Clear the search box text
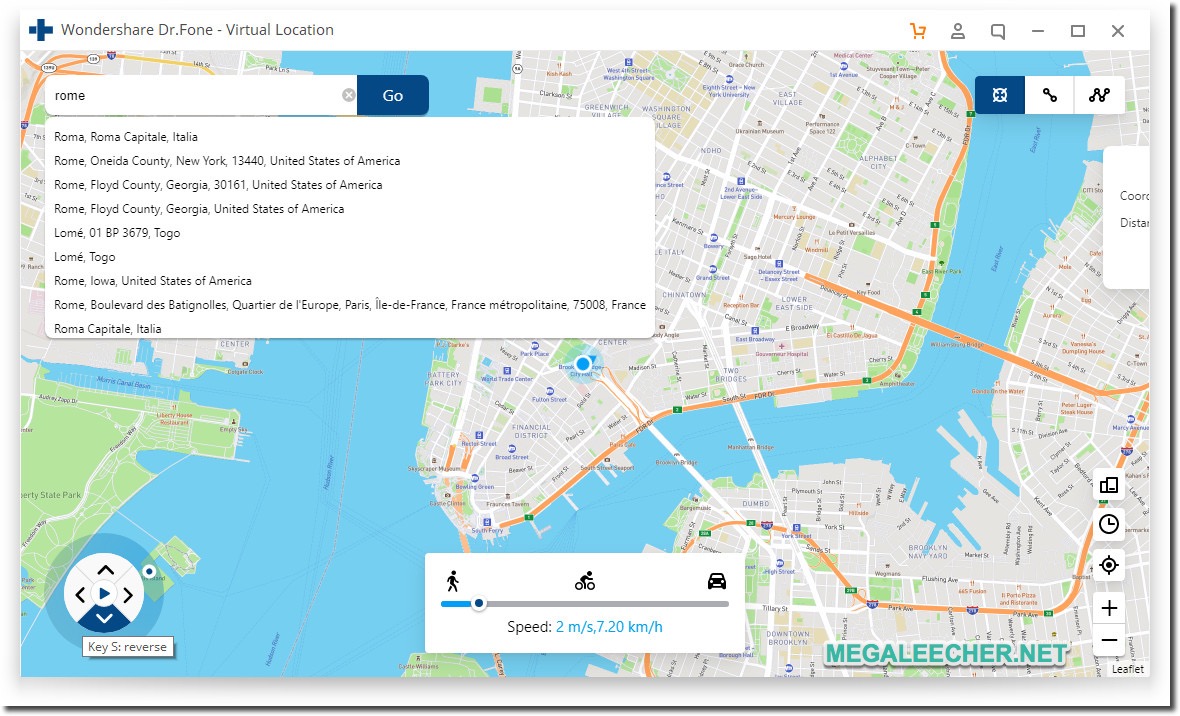 tap(348, 95)
